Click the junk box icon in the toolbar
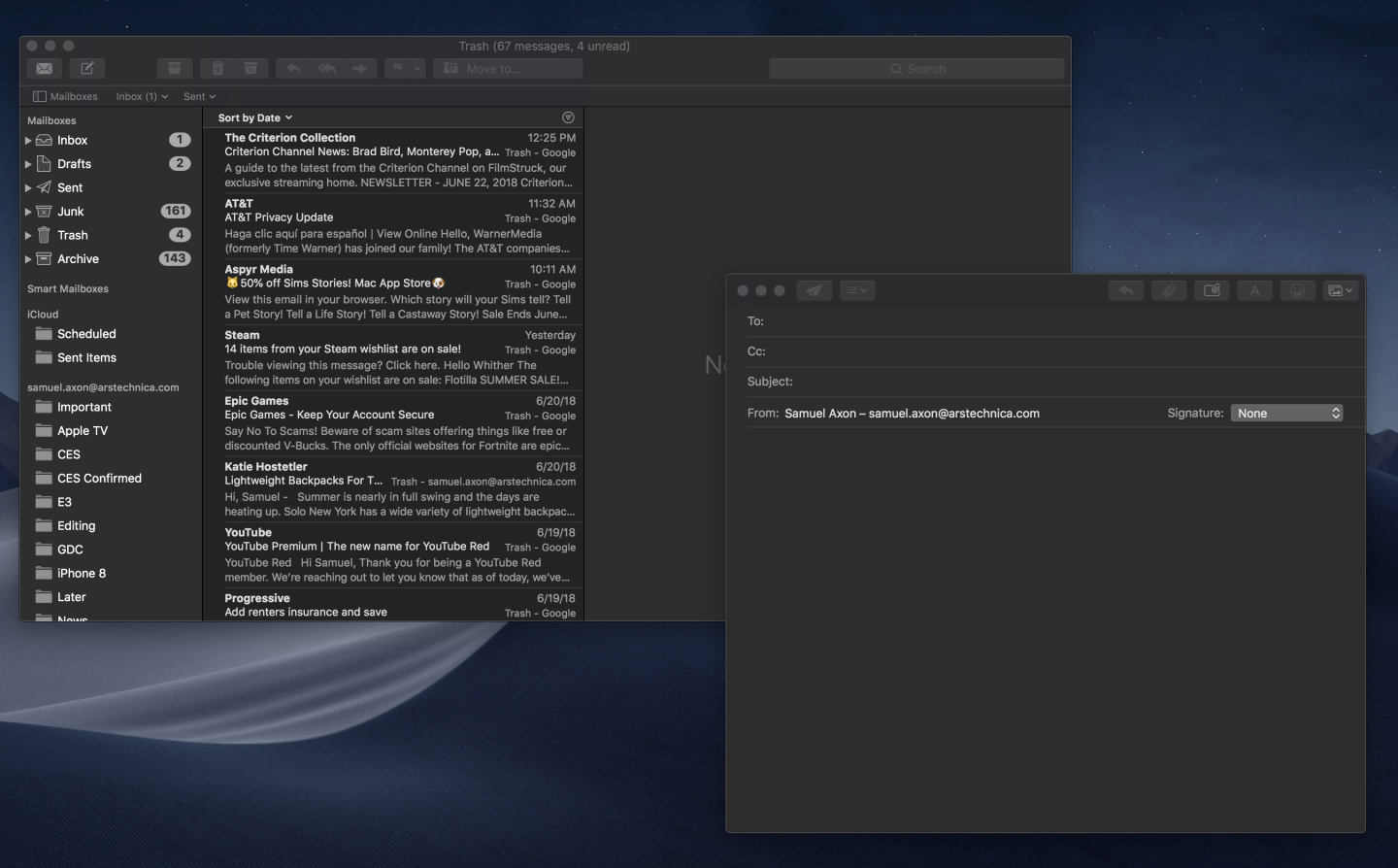1398x868 pixels. tap(250, 68)
